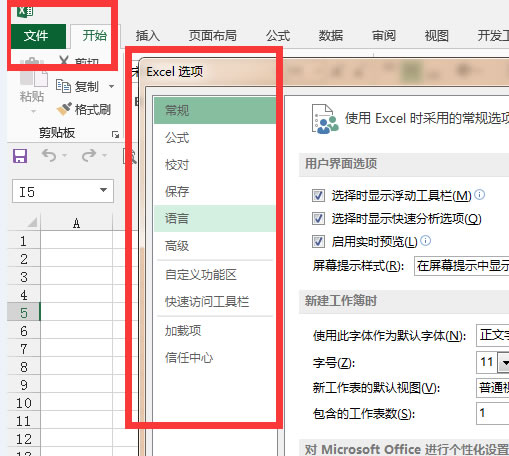509x456 pixels.
Task: Open the 使用此字体作为默认字体 combo box
Action: [x=493, y=335]
